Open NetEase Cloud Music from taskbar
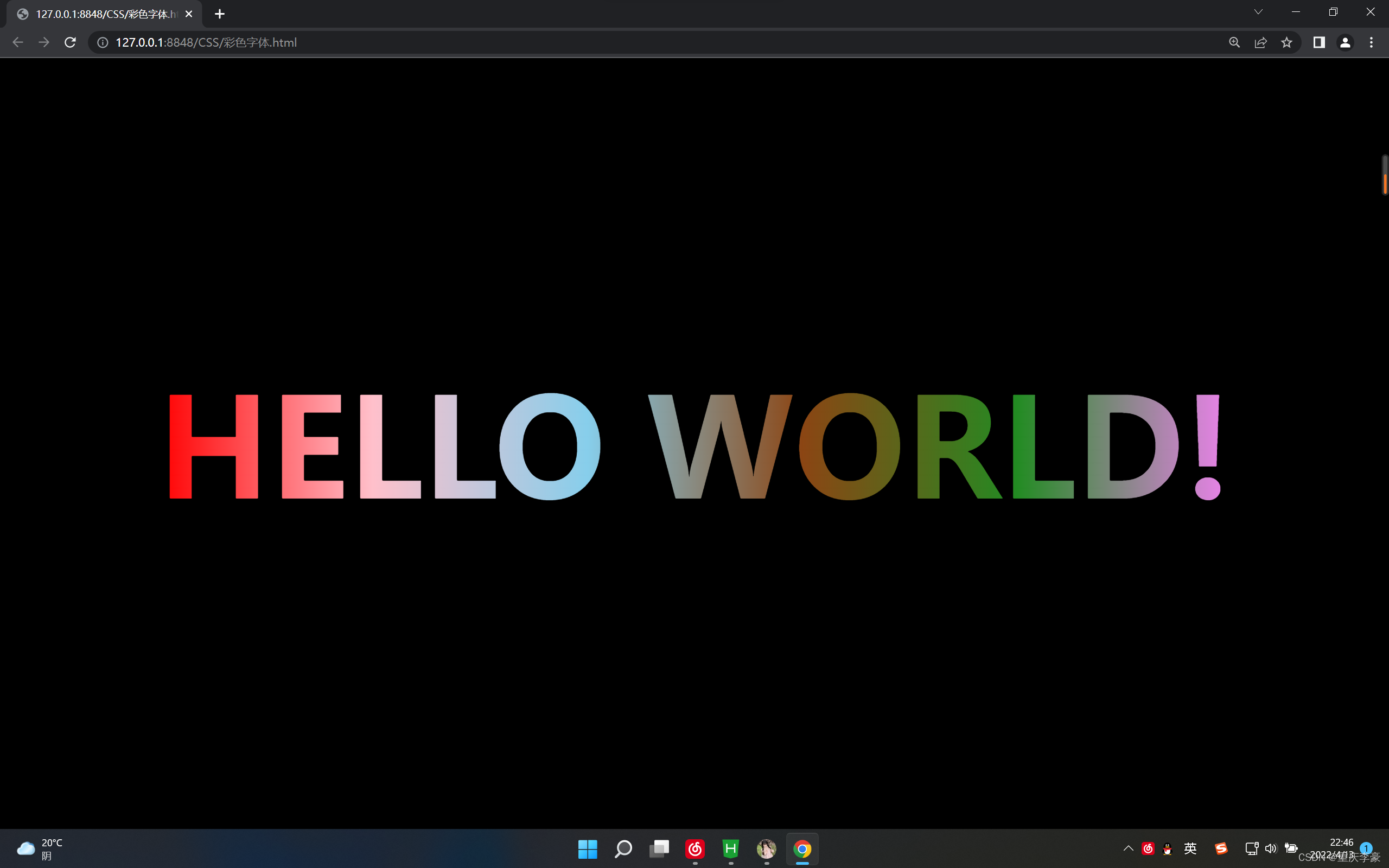 (x=694, y=848)
